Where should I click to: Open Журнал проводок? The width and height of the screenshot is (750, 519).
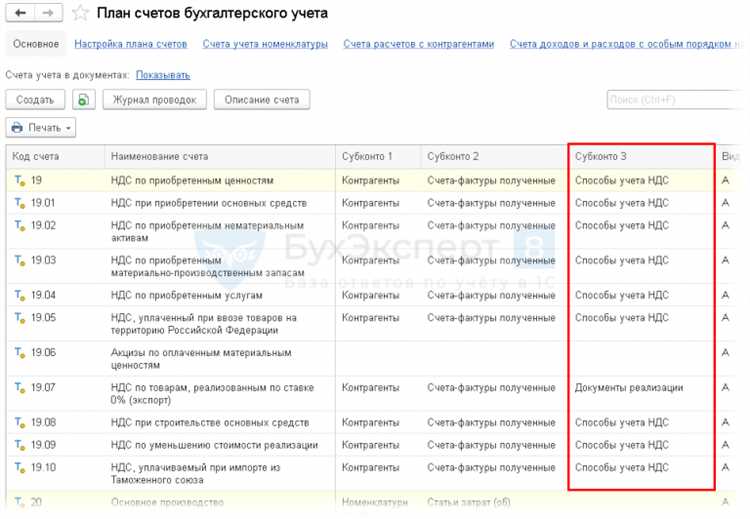(x=155, y=100)
